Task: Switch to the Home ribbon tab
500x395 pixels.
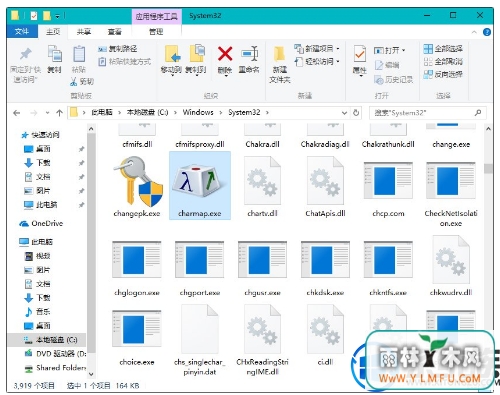Action: pos(53,32)
